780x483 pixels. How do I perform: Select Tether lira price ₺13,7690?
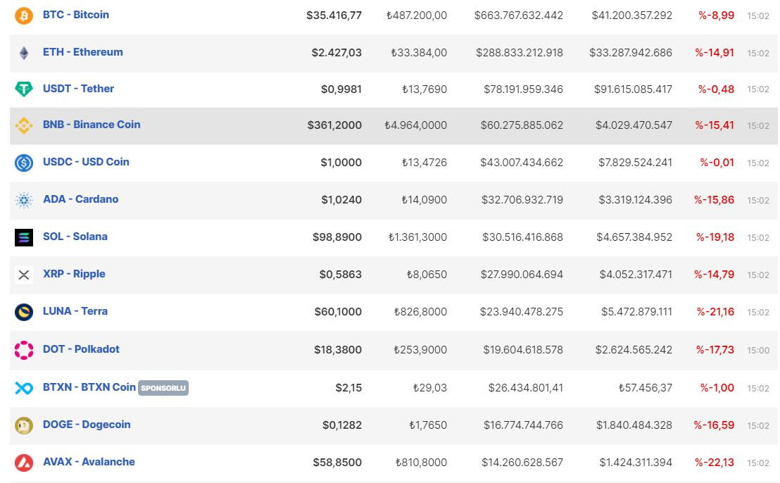point(424,89)
